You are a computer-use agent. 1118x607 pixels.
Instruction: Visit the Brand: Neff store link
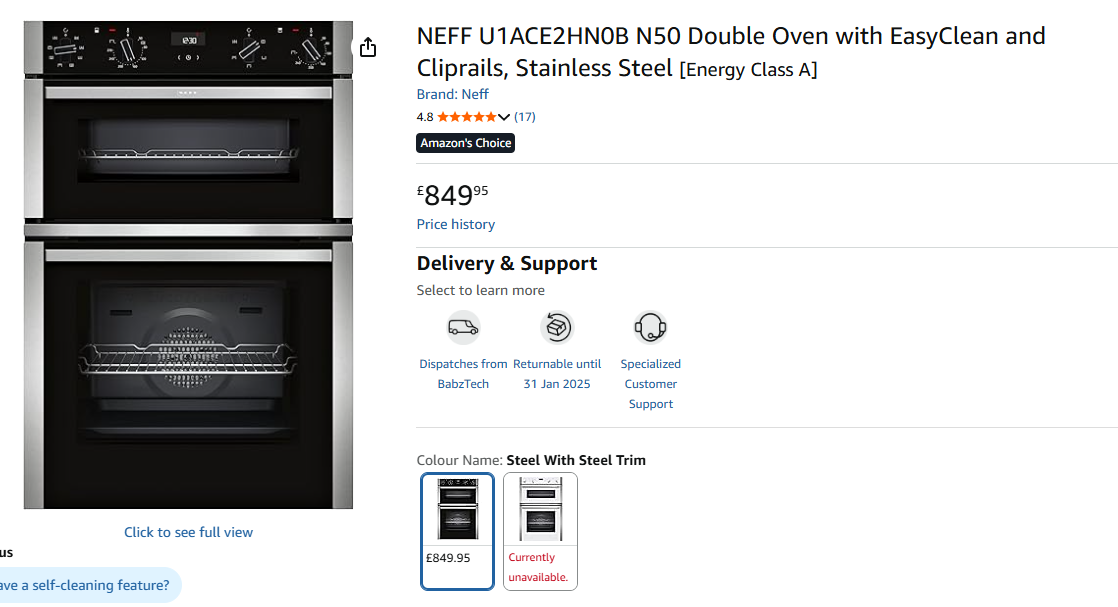tap(452, 94)
